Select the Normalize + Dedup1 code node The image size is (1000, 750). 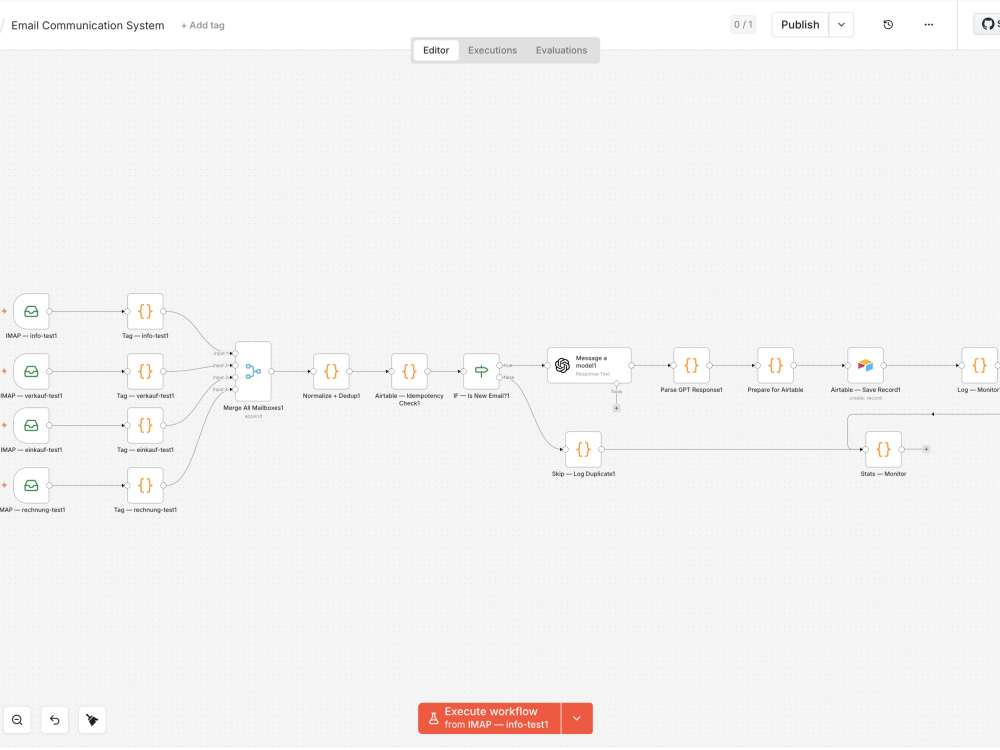[x=331, y=371]
